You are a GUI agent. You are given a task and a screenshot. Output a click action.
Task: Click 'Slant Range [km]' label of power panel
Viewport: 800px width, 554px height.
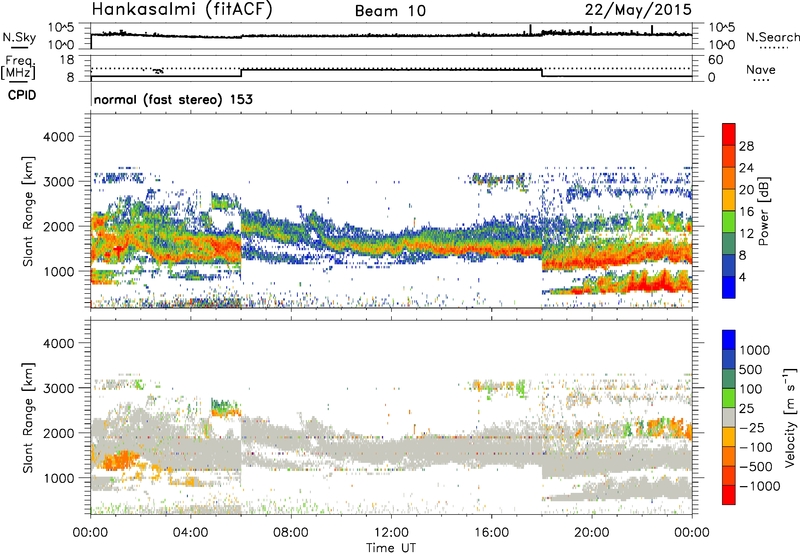click(28, 211)
